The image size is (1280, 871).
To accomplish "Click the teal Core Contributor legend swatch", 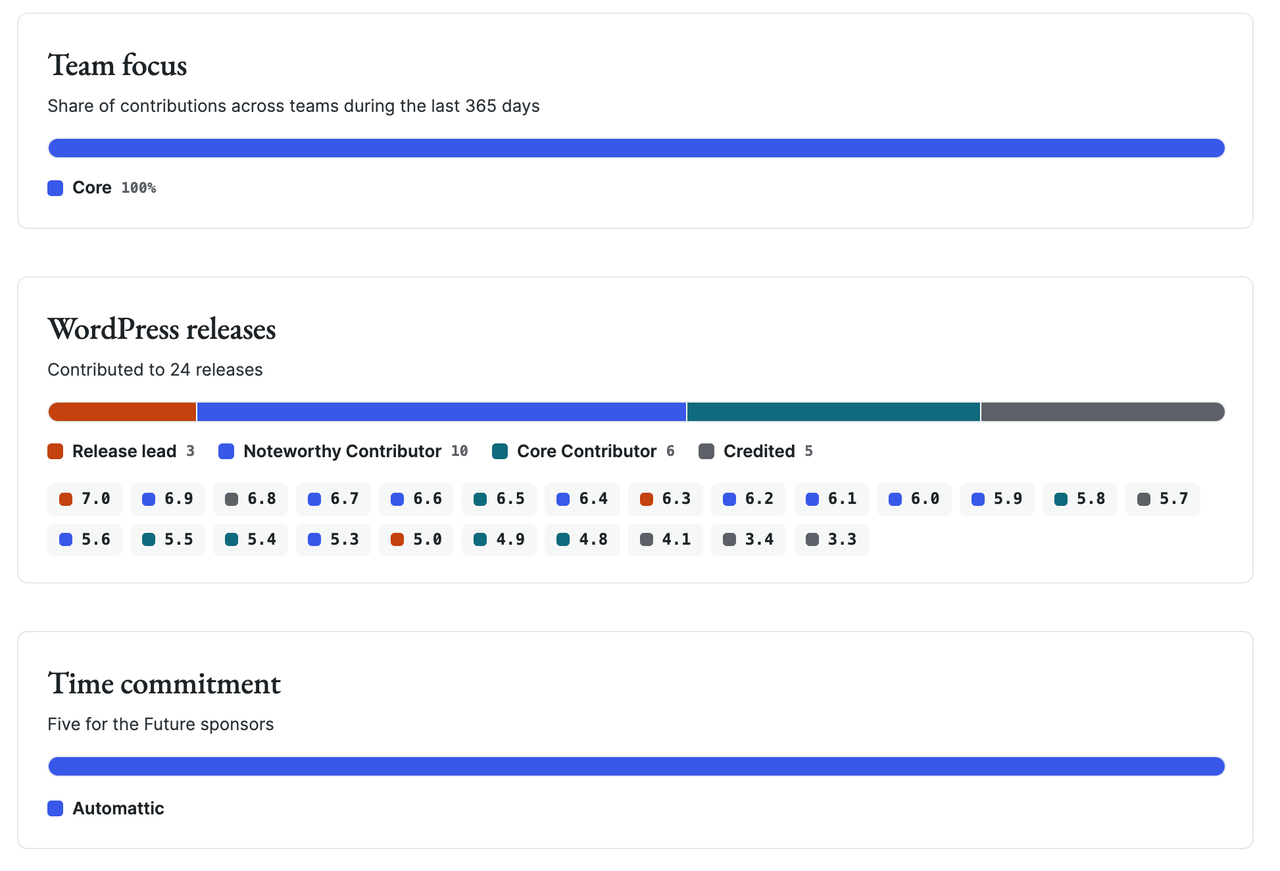I will tap(500, 451).
